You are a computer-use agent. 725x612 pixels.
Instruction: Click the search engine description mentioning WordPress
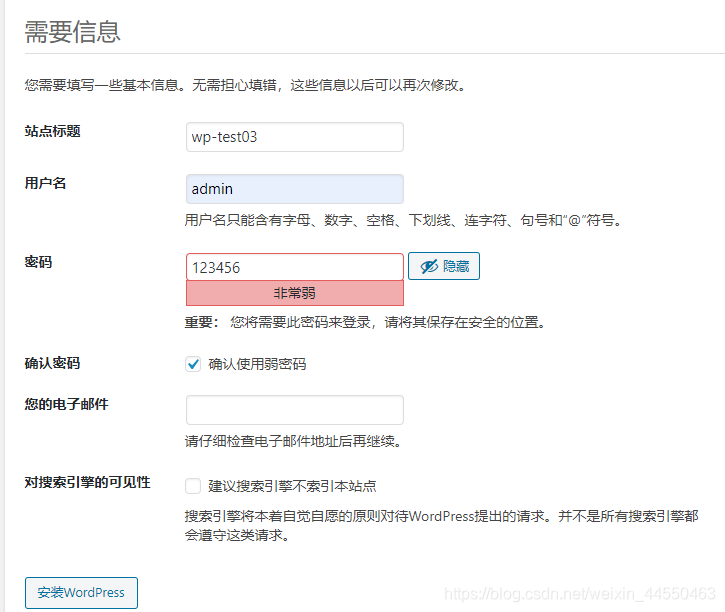point(442,526)
